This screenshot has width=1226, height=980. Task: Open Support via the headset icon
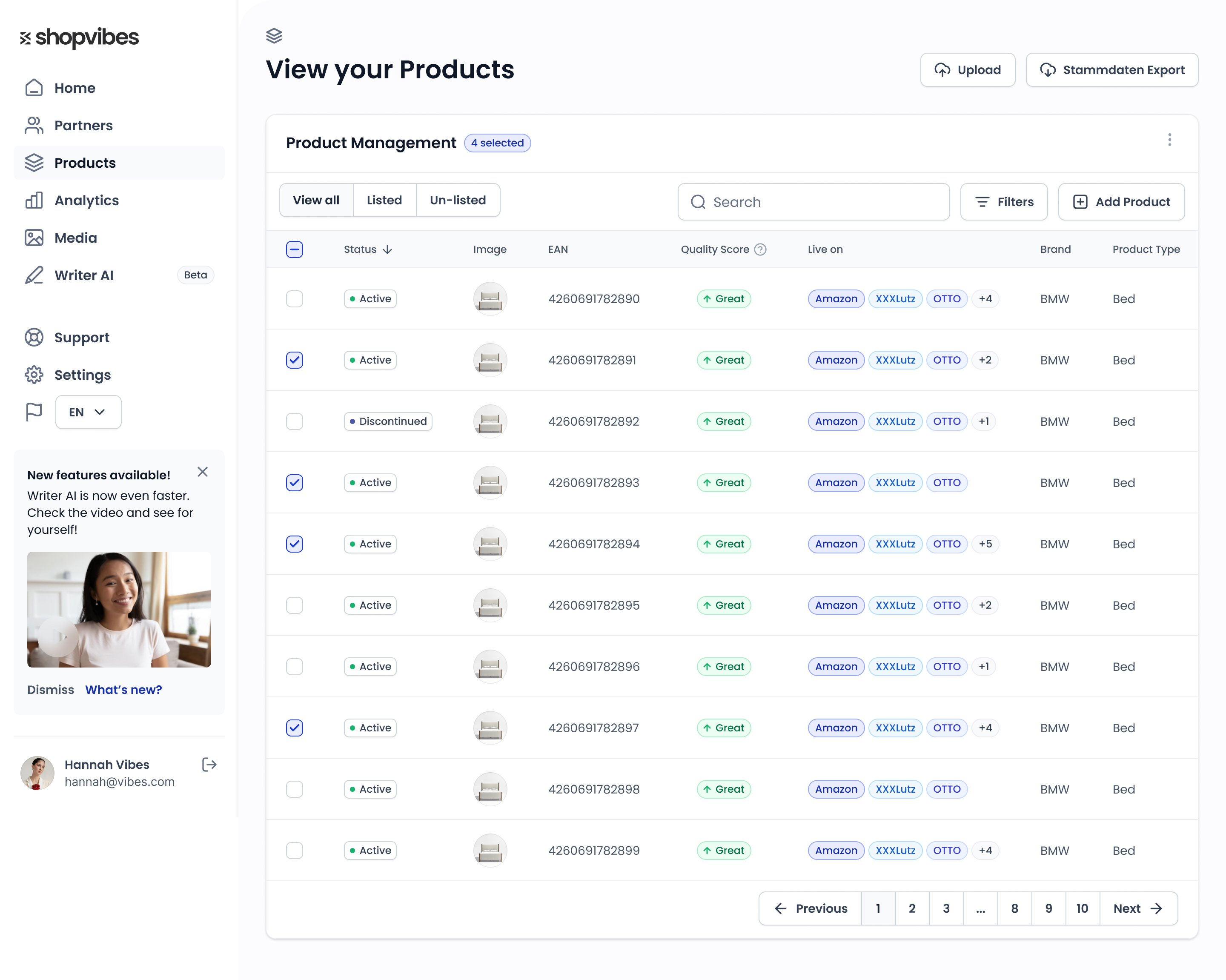point(34,337)
